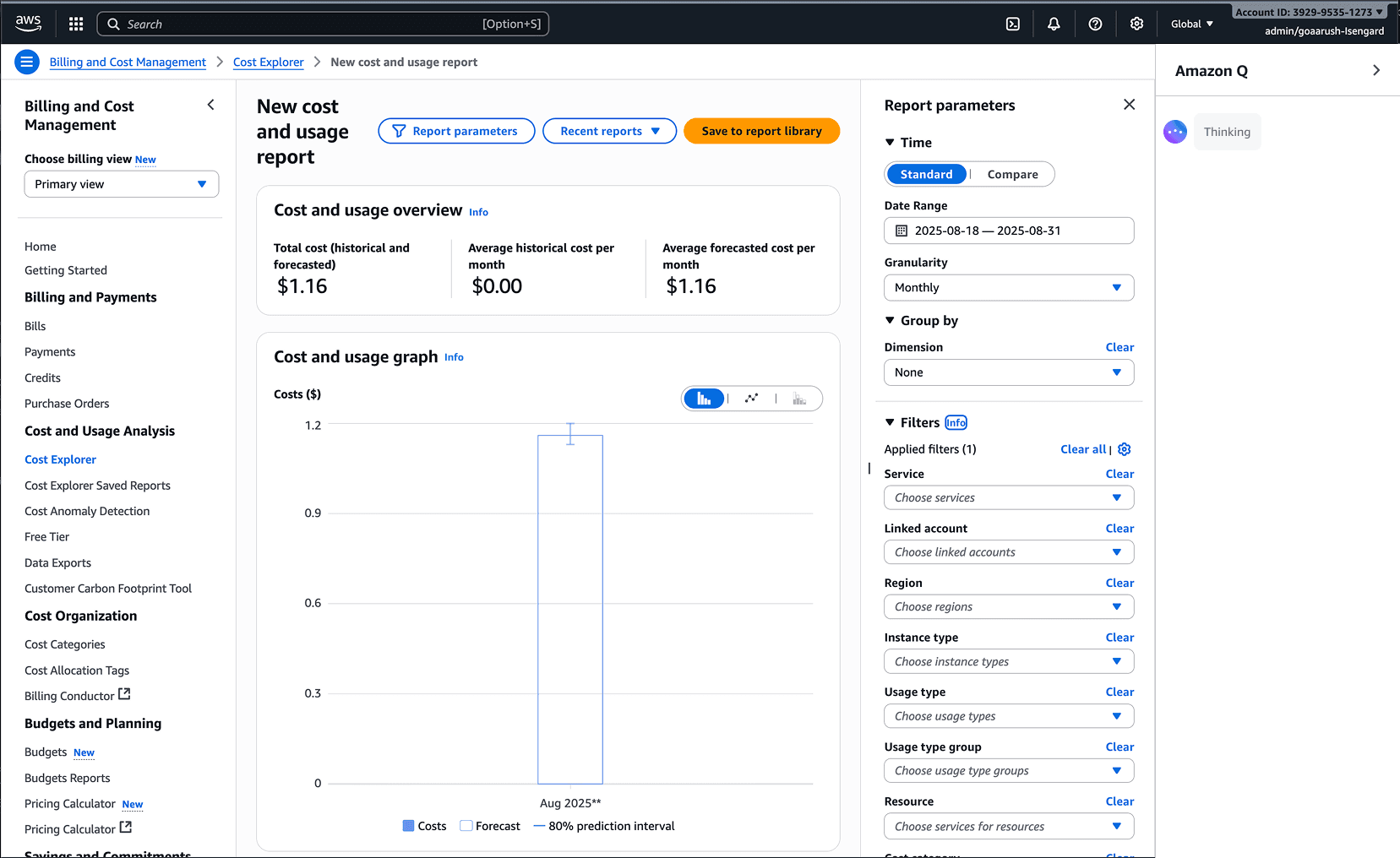Open the Account ID menu

click(1309, 12)
